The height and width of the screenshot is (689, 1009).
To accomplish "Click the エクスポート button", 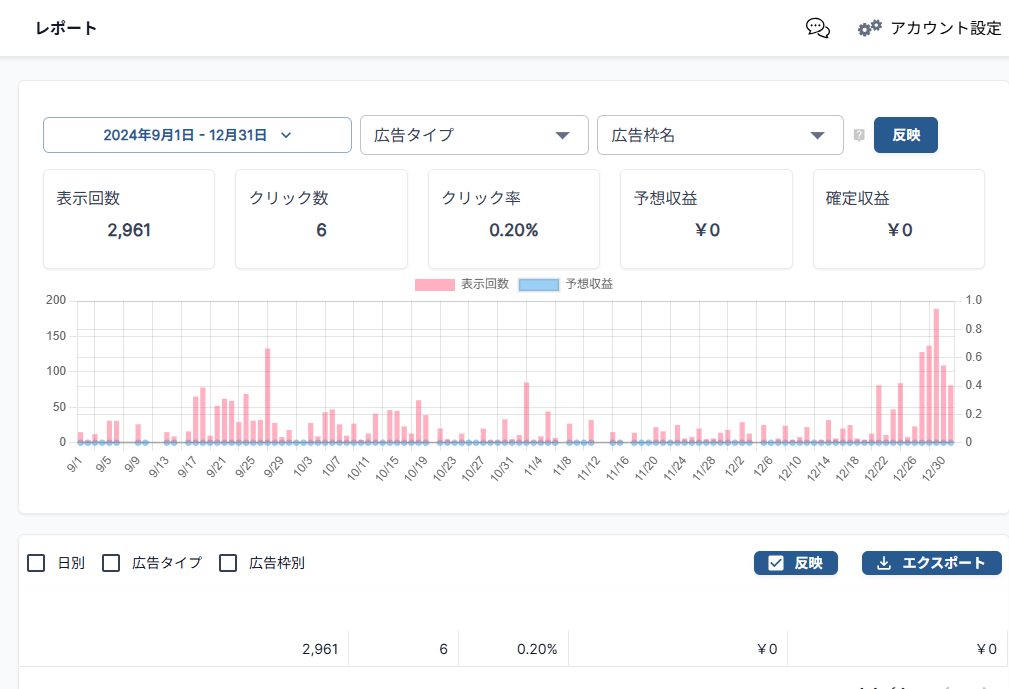I will tap(931, 563).
